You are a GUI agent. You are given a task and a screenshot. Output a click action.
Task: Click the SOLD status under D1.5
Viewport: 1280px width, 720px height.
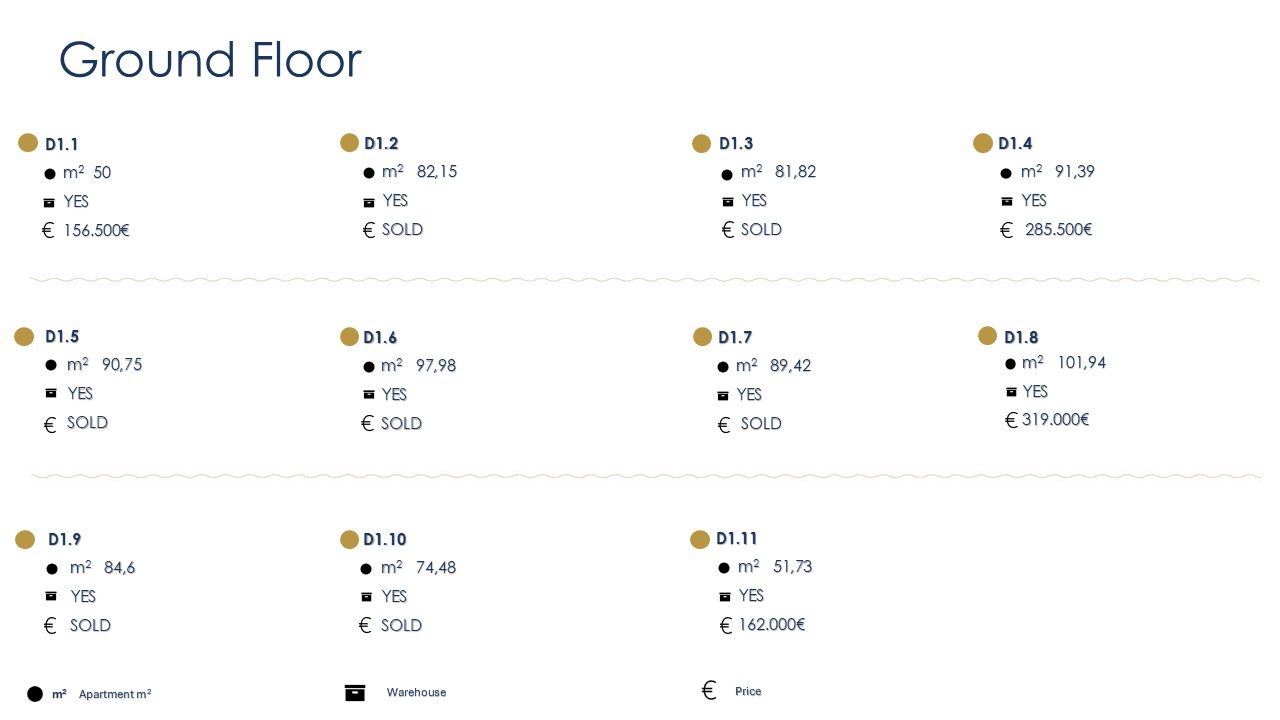[x=87, y=422]
